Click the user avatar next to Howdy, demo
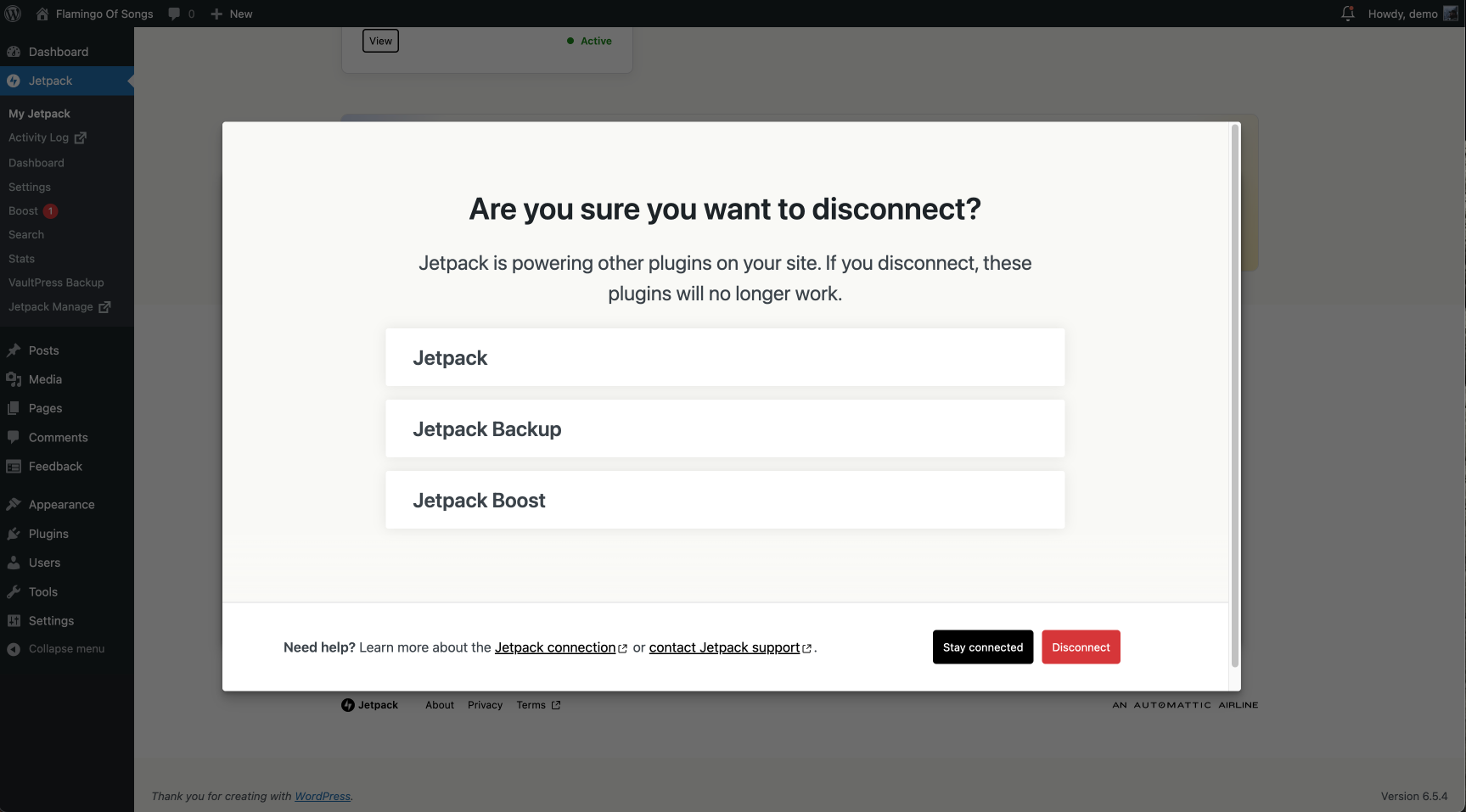This screenshot has width=1466, height=812. [x=1451, y=14]
